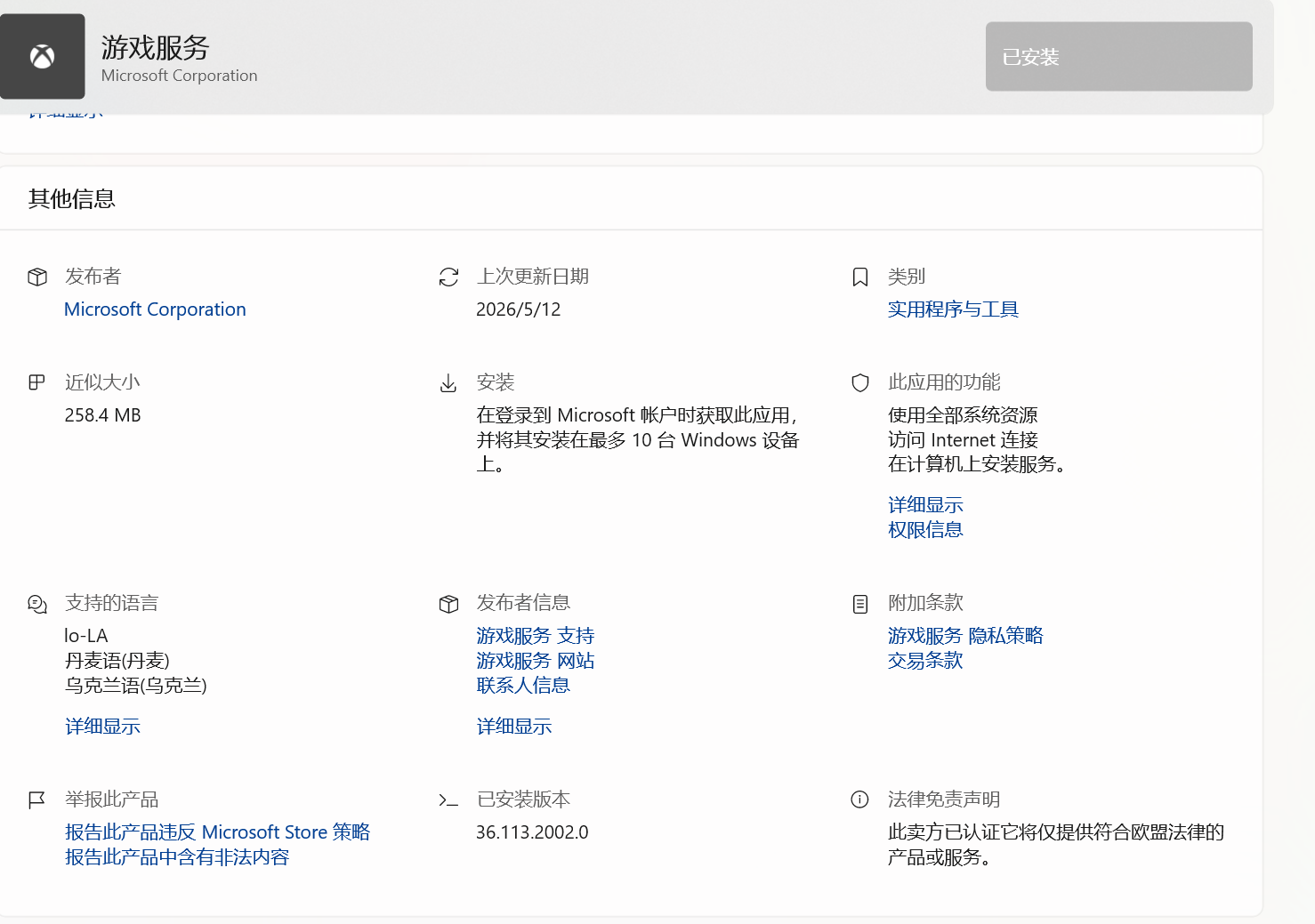Open the 实用程序与工具 category link
Image resolution: width=1315 pixels, height=924 pixels.
tap(953, 309)
